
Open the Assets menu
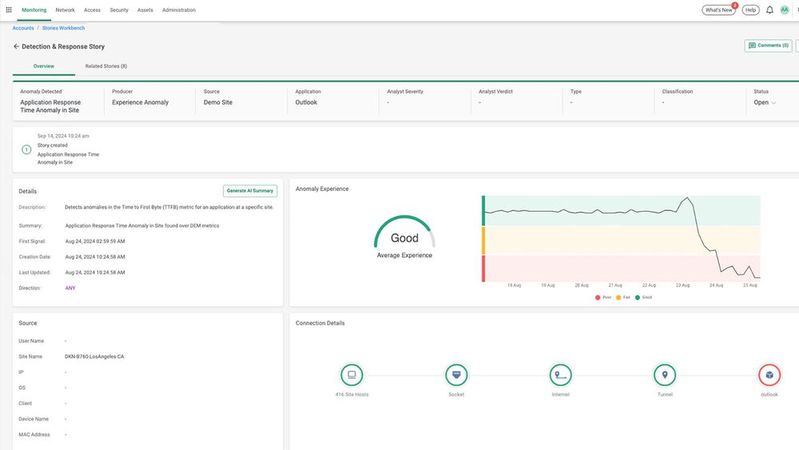(145, 10)
